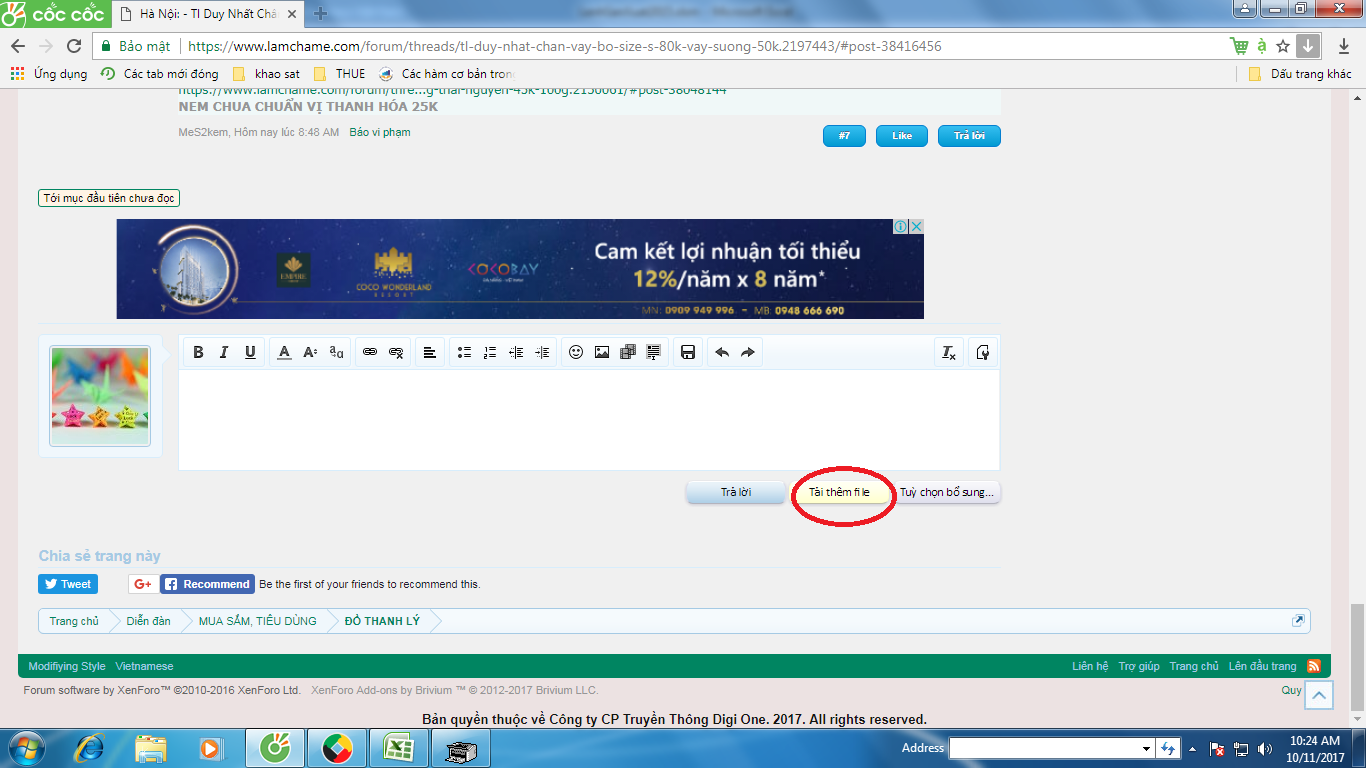Image resolution: width=1366 pixels, height=768 pixels.
Task: Open the font size dropdown
Action: [310, 352]
